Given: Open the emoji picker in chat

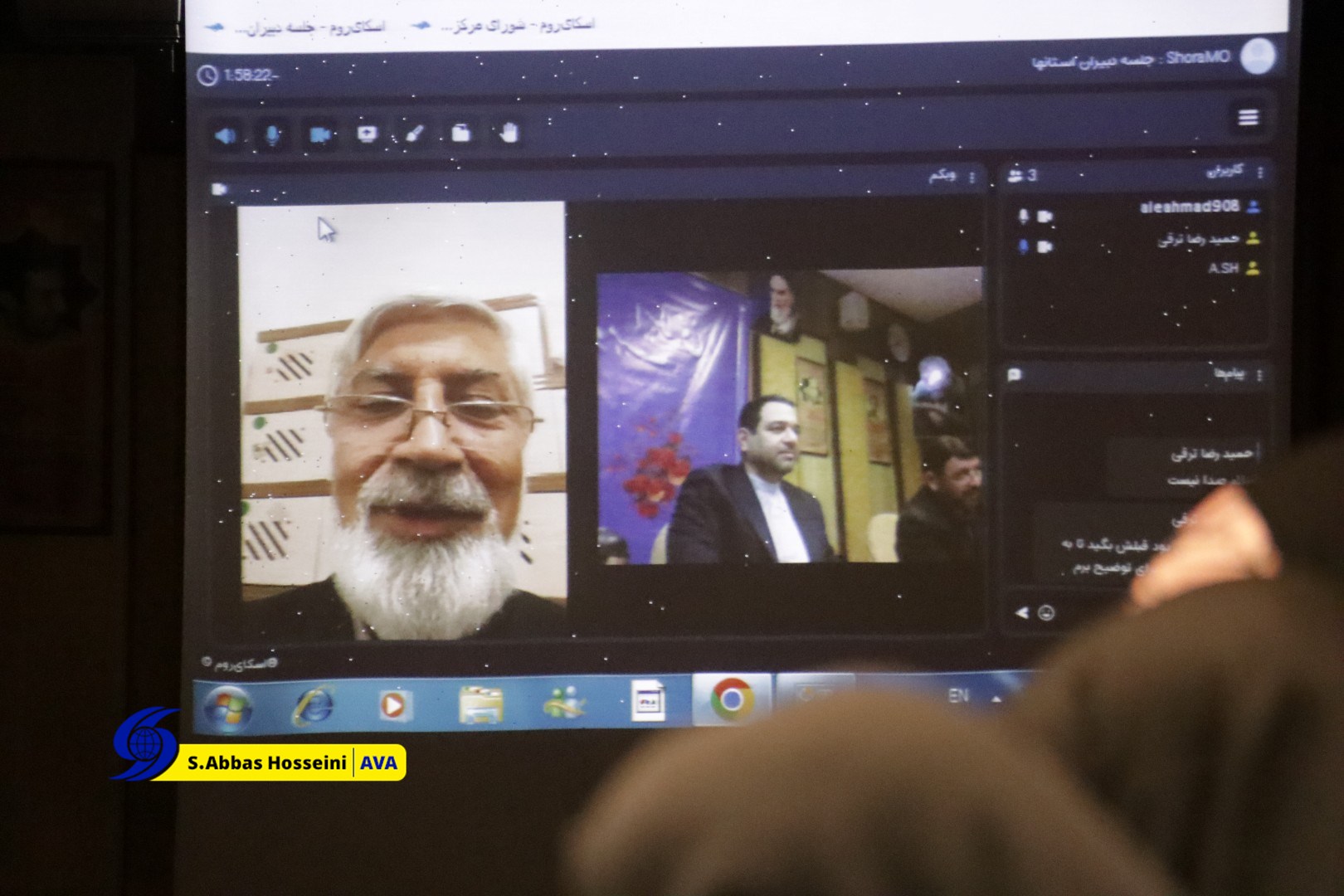Looking at the screenshot, I should pyautogui.click(x=1047, y=613).
